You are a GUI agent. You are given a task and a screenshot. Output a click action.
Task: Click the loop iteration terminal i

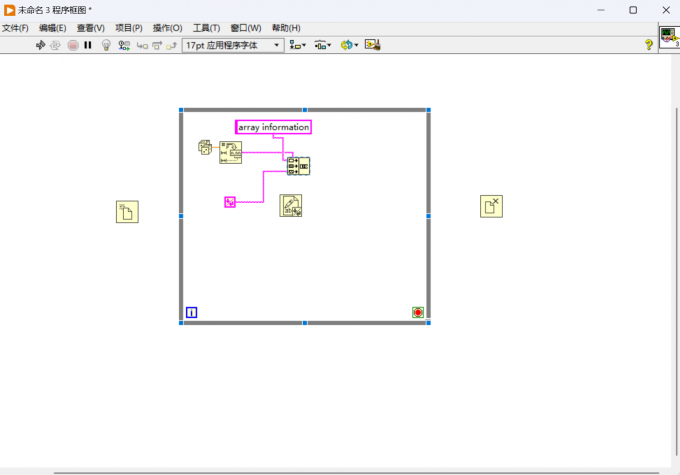[x=191, y=312]
